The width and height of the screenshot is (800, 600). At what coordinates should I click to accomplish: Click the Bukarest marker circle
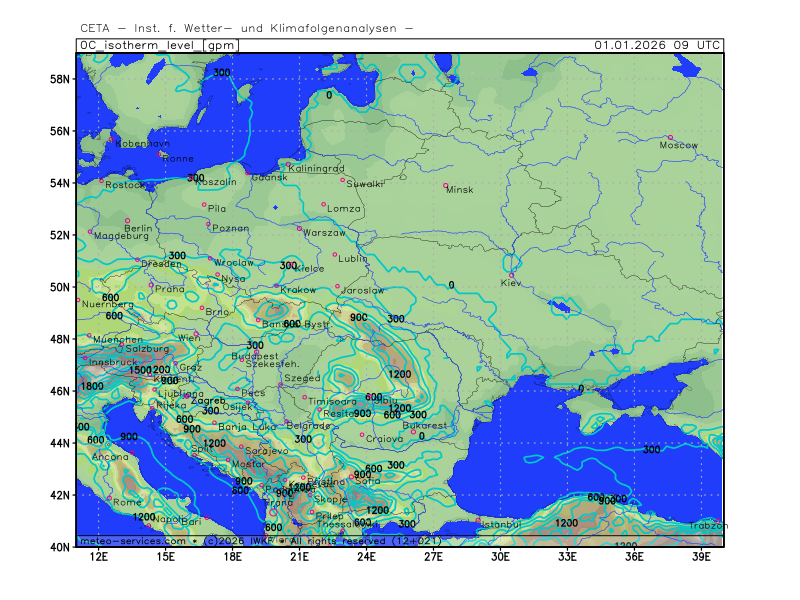(413, 432)
